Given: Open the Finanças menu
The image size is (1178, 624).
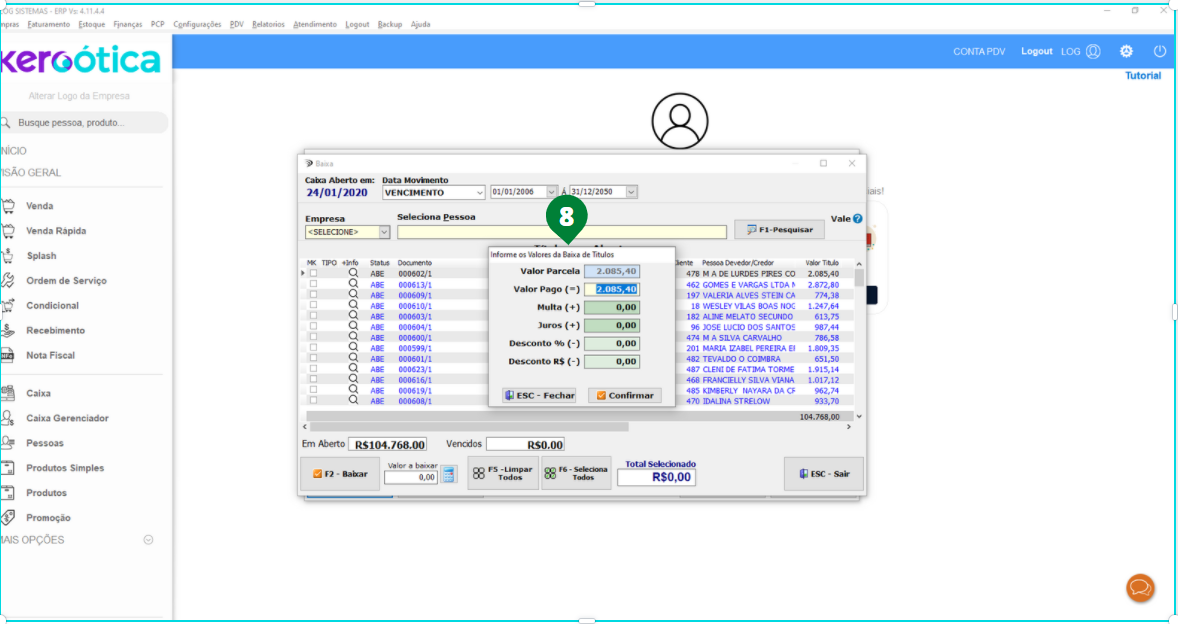Looking at the screenshot, I should tap(128, 24).
